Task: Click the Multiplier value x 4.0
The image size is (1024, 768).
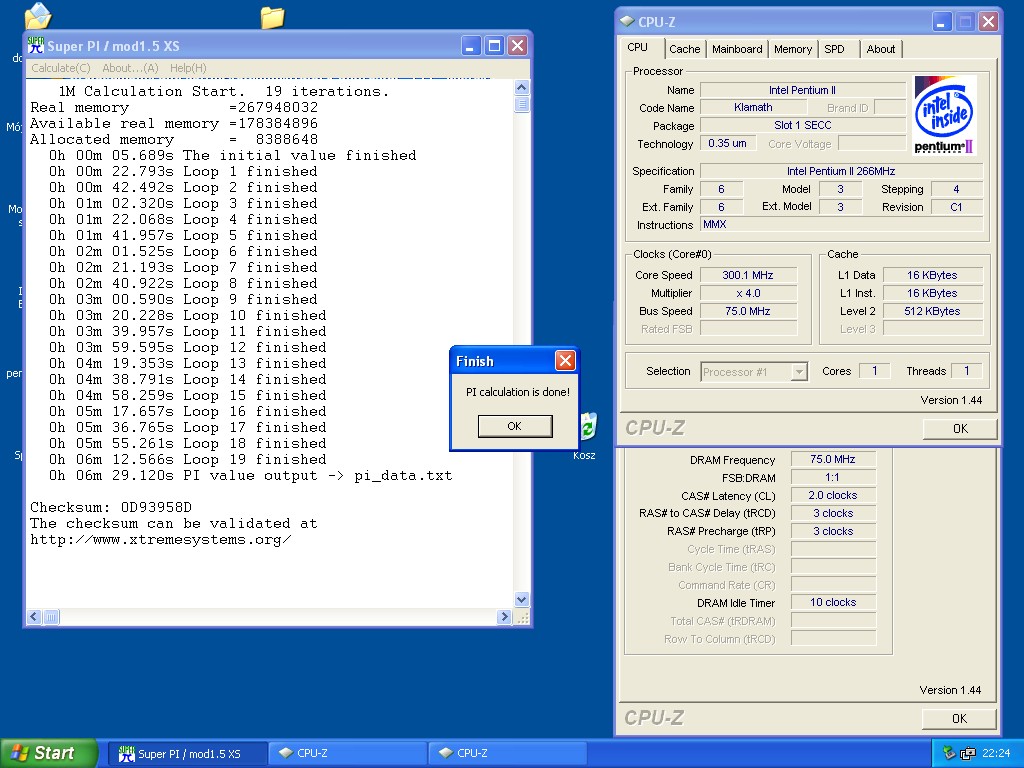Action: (748, 293)
